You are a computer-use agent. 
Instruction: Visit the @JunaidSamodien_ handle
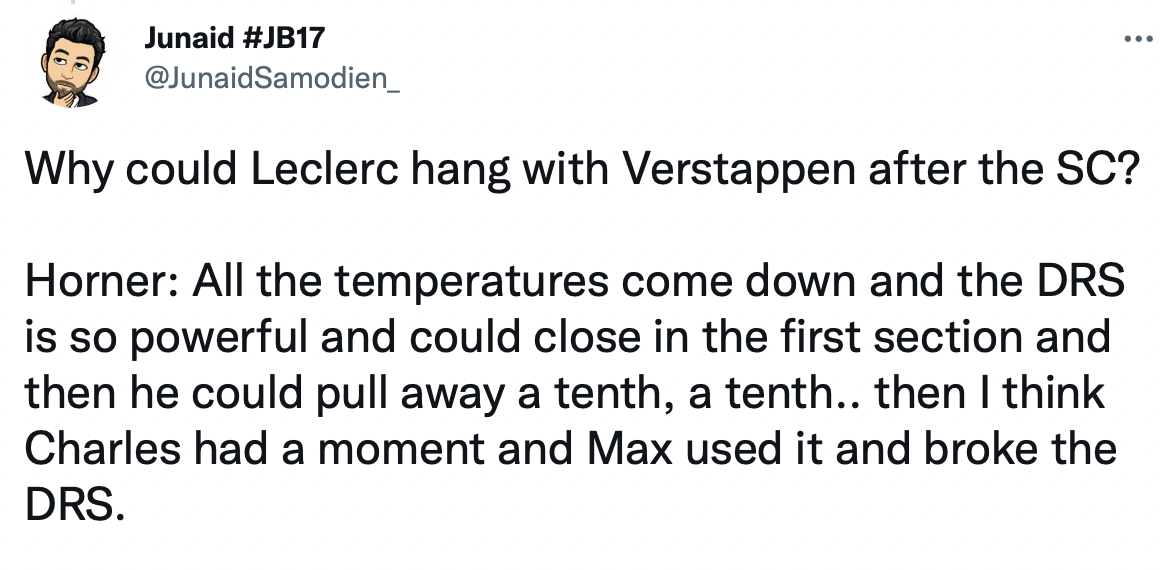click(272, 80)
